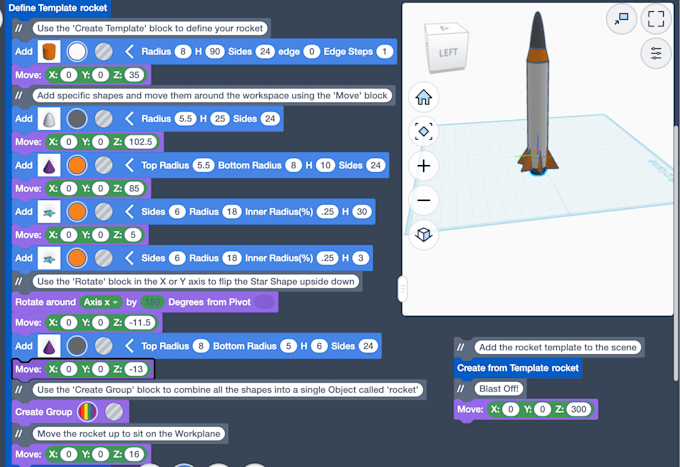Image resolution: width=680 pixels, height=467 pixels.
Task: Open the viewer settings sliders icon
Action: (656, 53)
